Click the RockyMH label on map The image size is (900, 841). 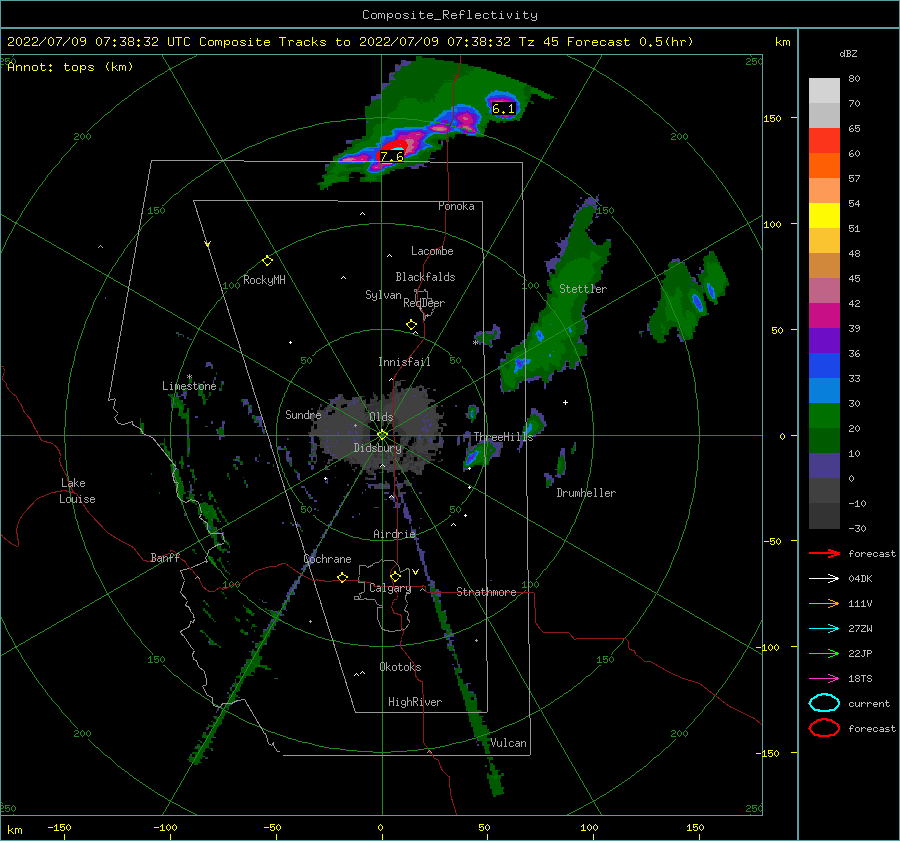(264, 280)
